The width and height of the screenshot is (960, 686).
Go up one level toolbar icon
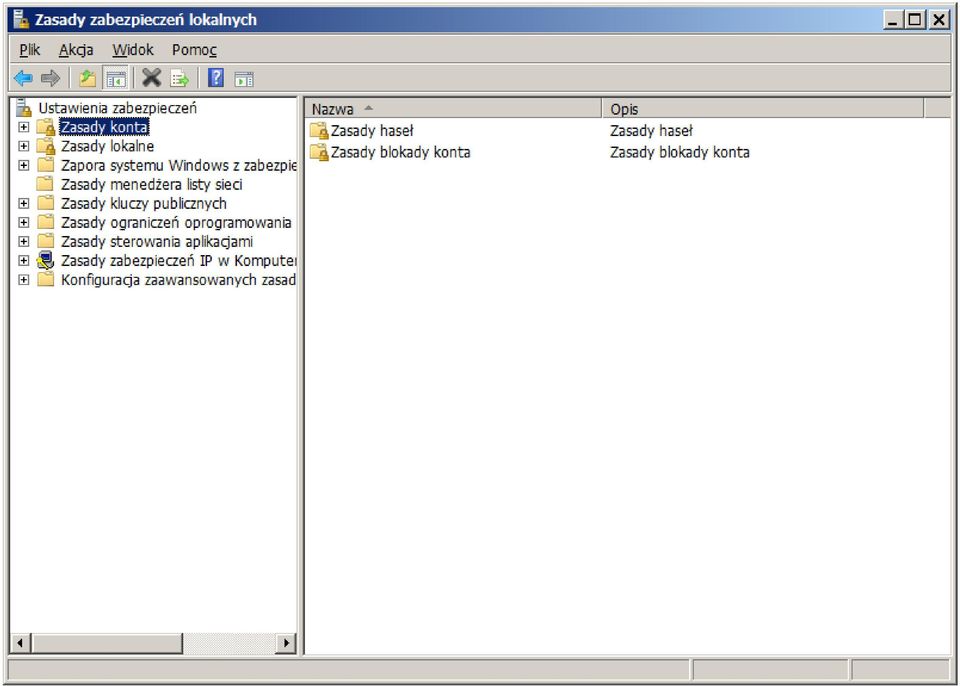[x=88, y=78]
